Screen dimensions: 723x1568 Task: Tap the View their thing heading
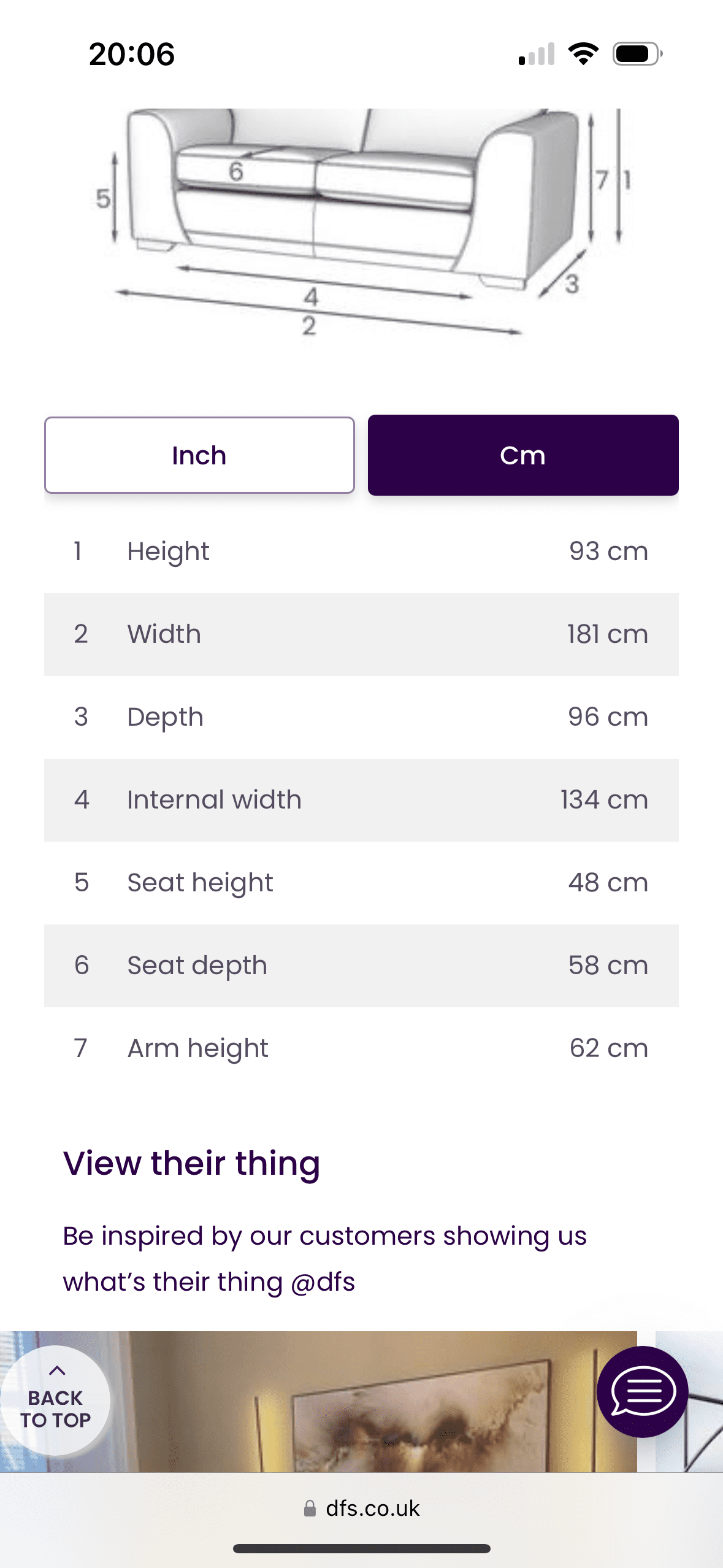point(191,1163)
